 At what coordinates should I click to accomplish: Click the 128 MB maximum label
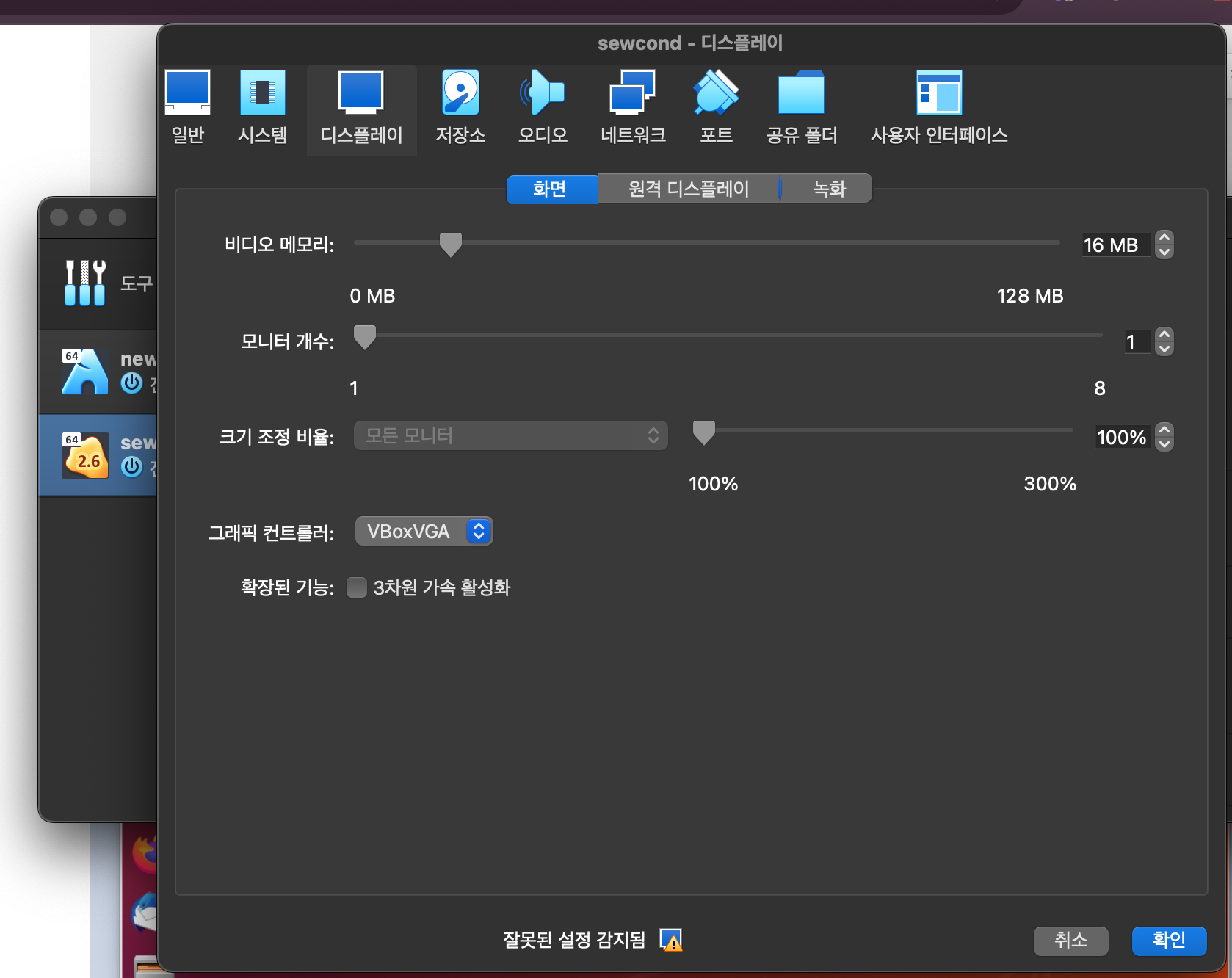click(x=1030, y=296)
